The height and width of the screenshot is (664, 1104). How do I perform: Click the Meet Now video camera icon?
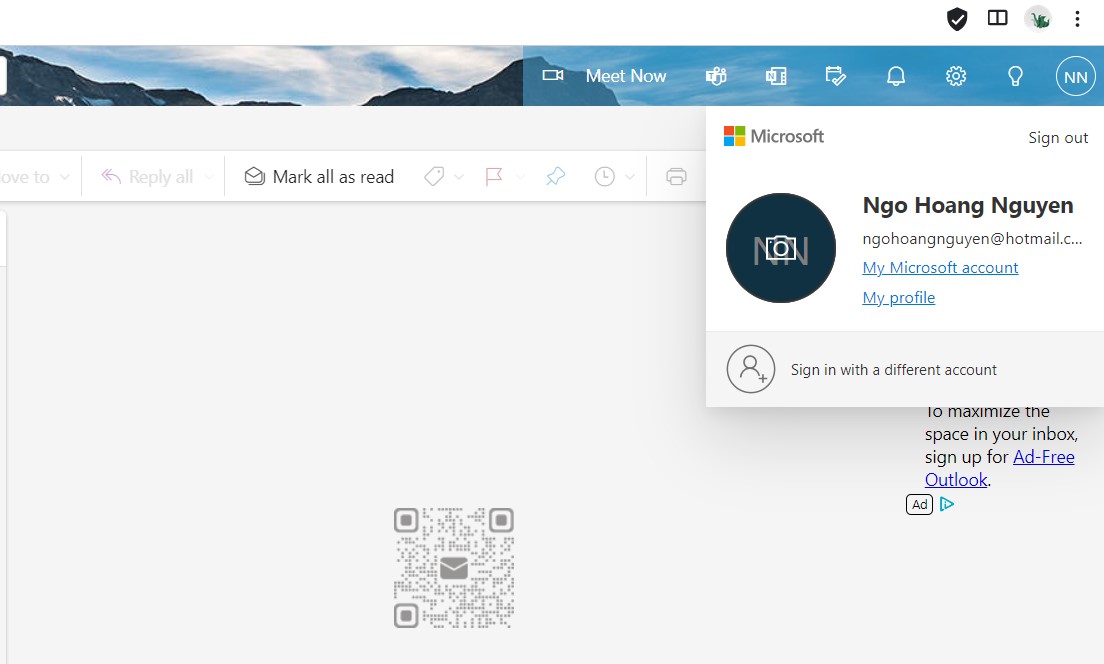tap(553, 75)
